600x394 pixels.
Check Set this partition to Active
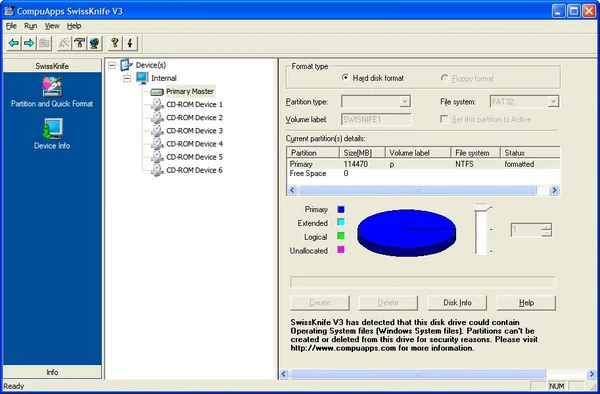tap(444, 119)
